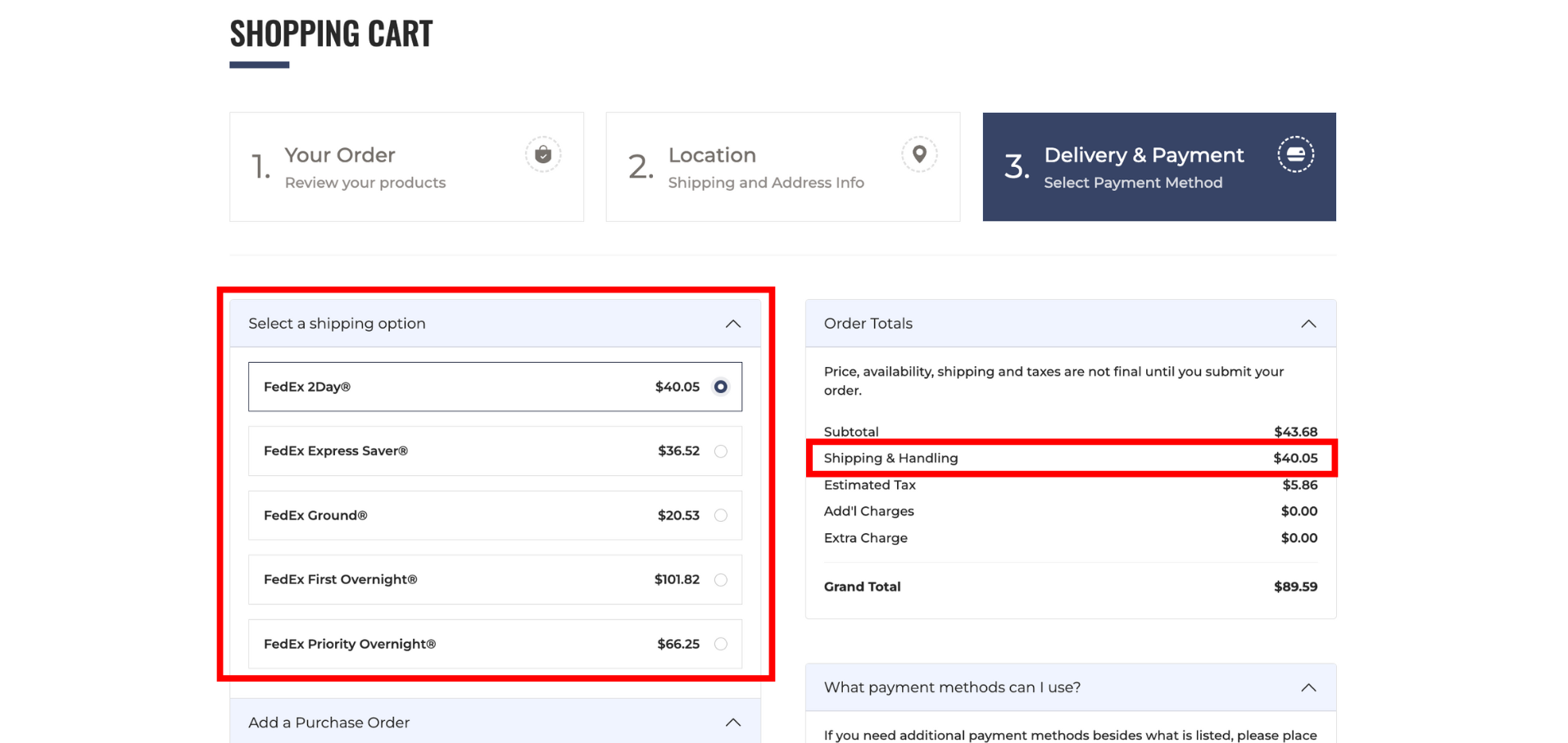The height and width of the screenshot is (743, 1568).
Task: Click the Select Payment Method subtitle
Action: pos(1133,183)
